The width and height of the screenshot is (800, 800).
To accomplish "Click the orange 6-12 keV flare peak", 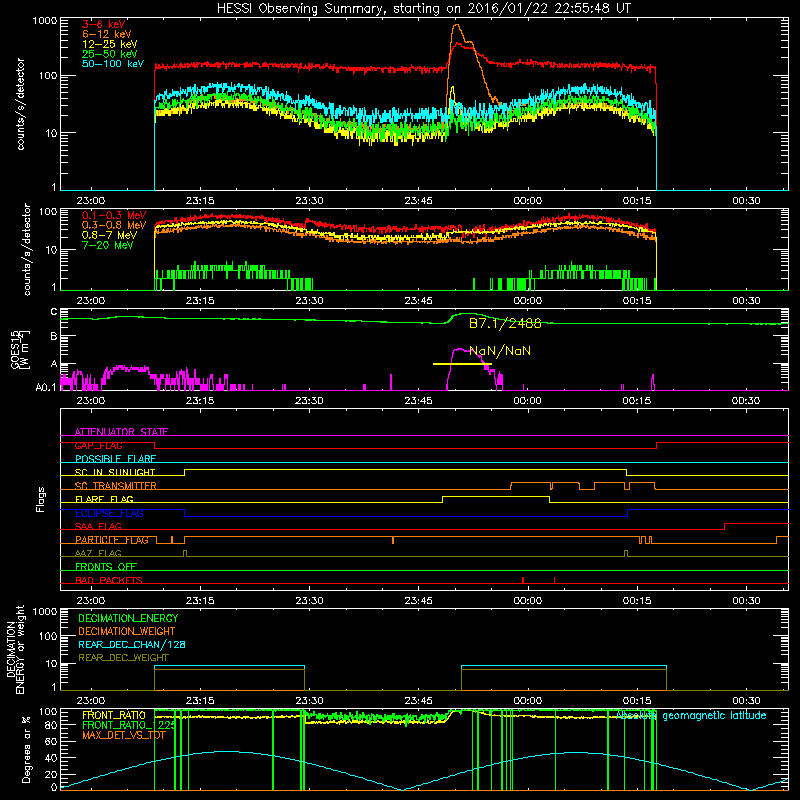I will point(457,26).
